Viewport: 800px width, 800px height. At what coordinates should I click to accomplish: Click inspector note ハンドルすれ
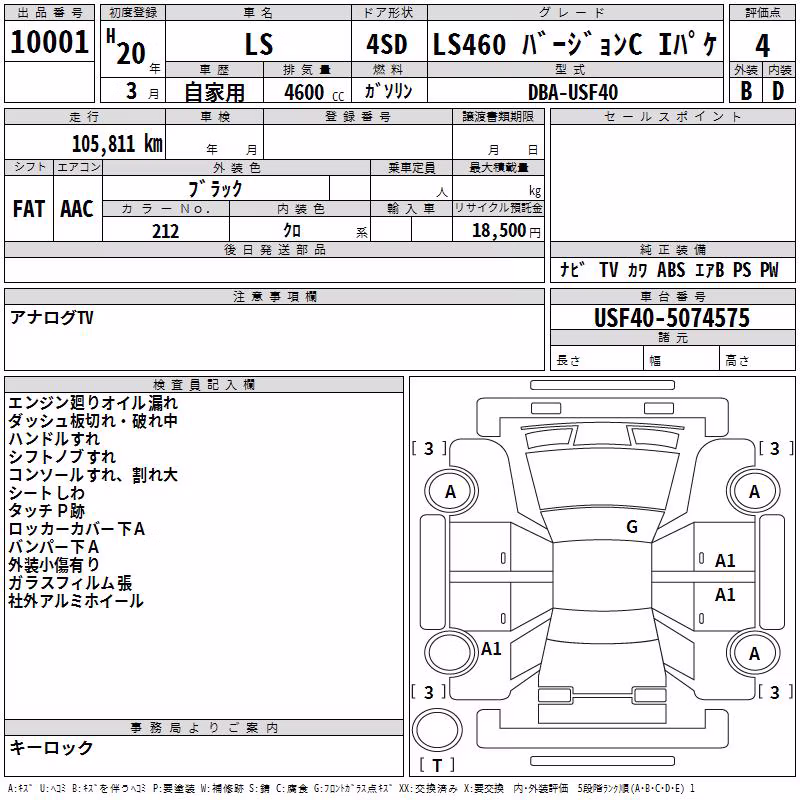pyautogui.click(x=54, y=439)
